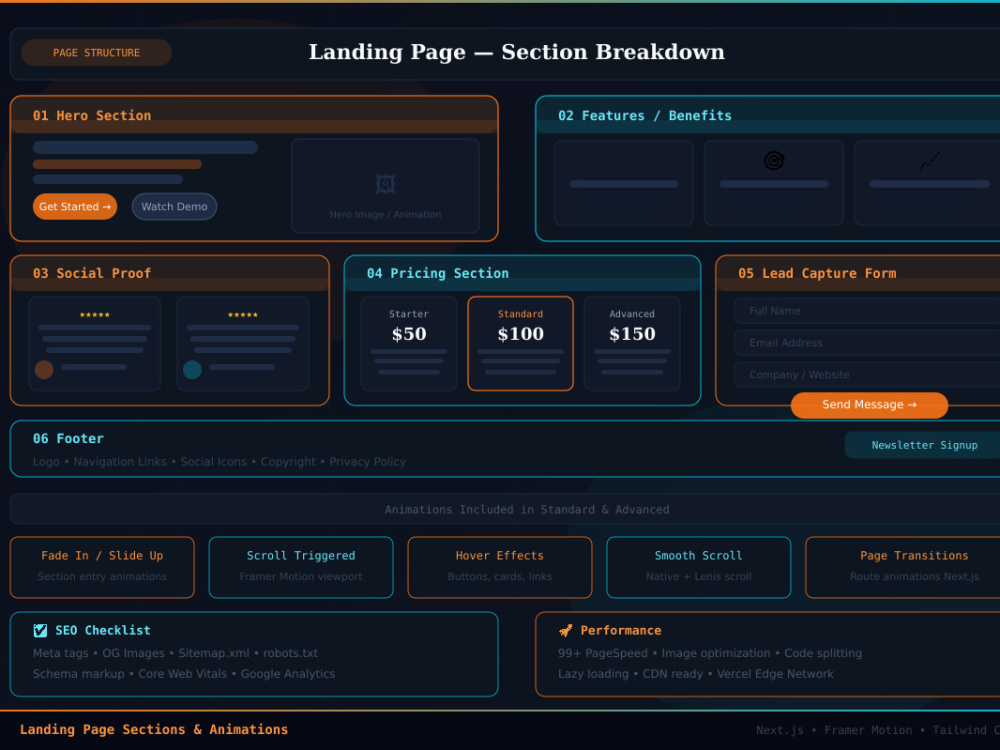Click the SEO Checklist heading text
The height and width of the screenshot is (750, 1000).
click(103, 631)
